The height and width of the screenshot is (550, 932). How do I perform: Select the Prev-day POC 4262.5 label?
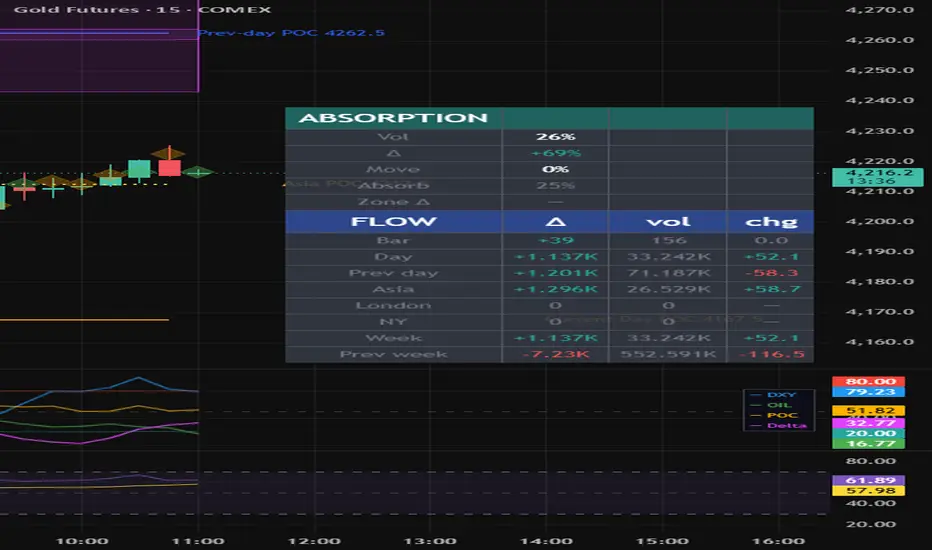coord(291,33)
